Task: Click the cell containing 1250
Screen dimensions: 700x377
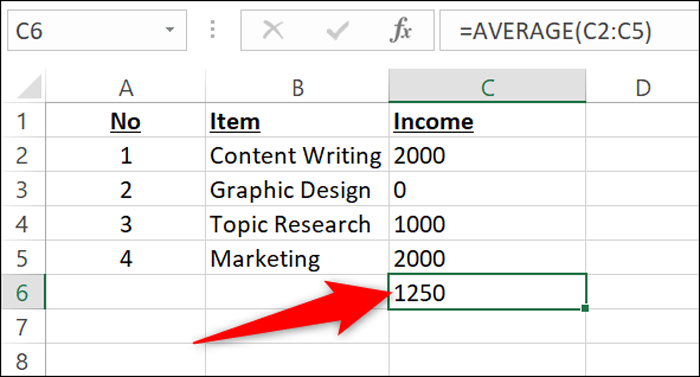Action: click(x=487, y=292)
